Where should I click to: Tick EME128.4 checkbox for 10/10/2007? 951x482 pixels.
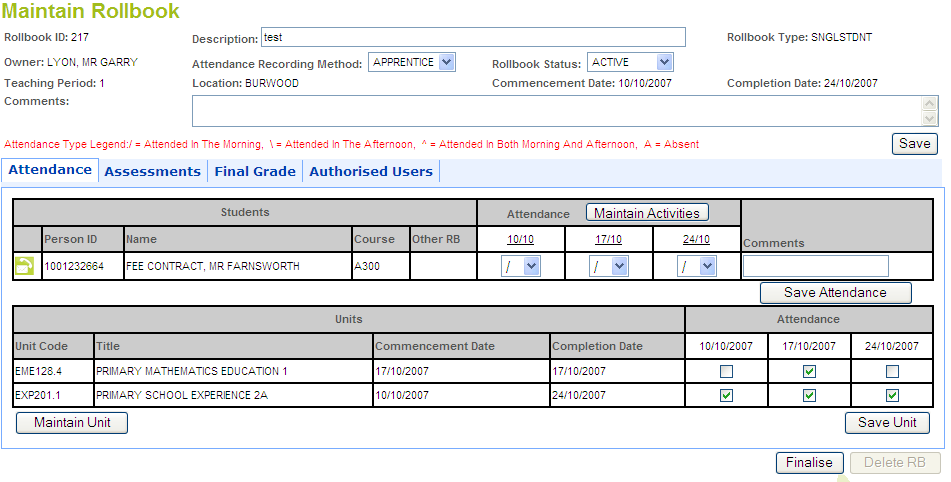click(727, 371)
